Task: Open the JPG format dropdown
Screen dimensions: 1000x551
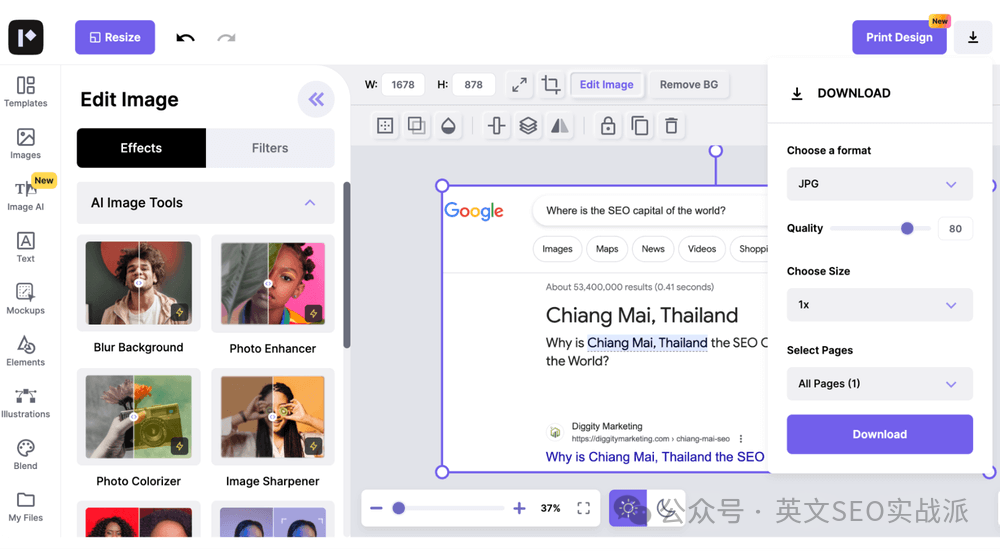Action: pos(879,184)
